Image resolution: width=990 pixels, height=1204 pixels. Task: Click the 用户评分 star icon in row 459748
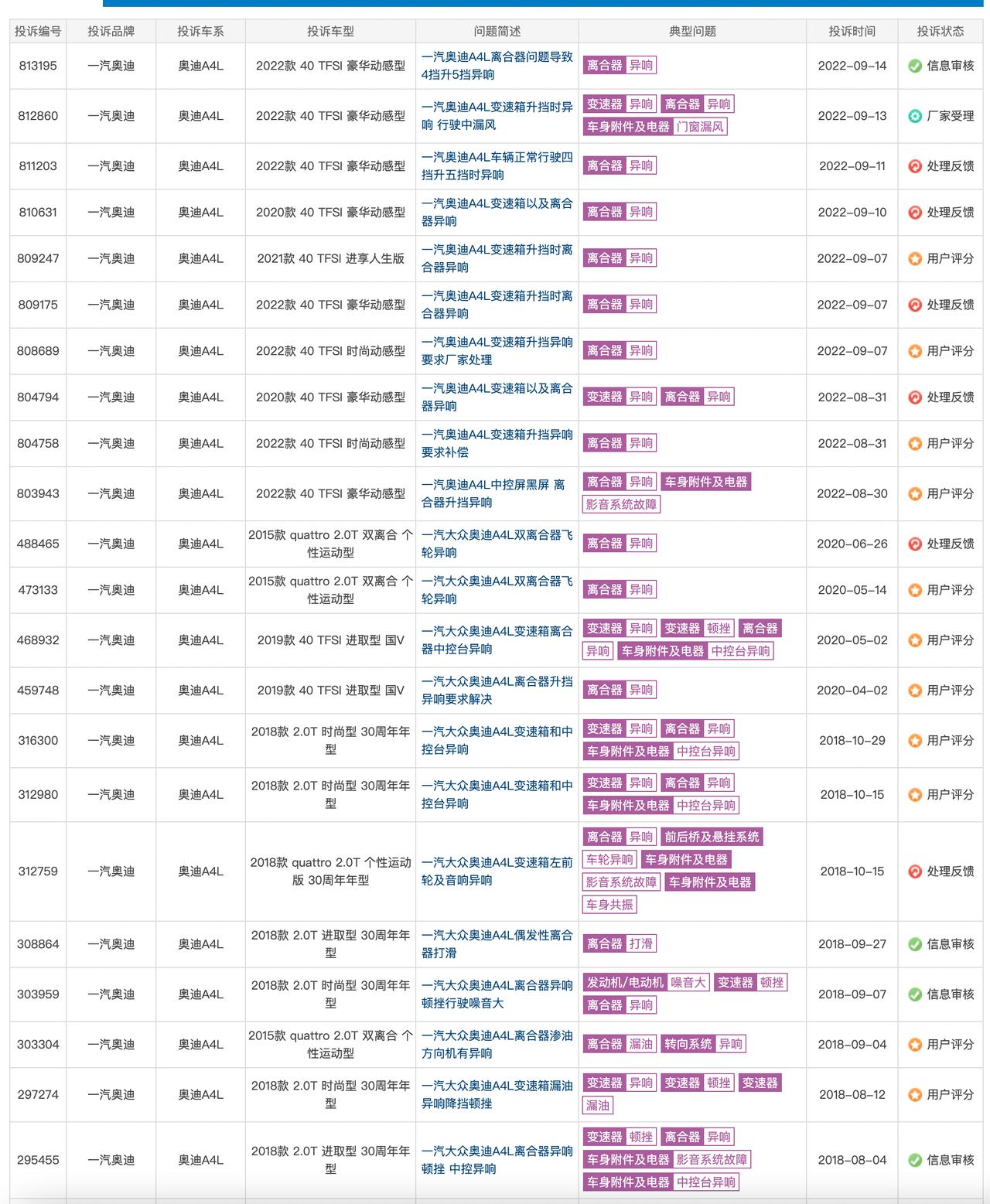pyautogui.click(x=915, y=691)
